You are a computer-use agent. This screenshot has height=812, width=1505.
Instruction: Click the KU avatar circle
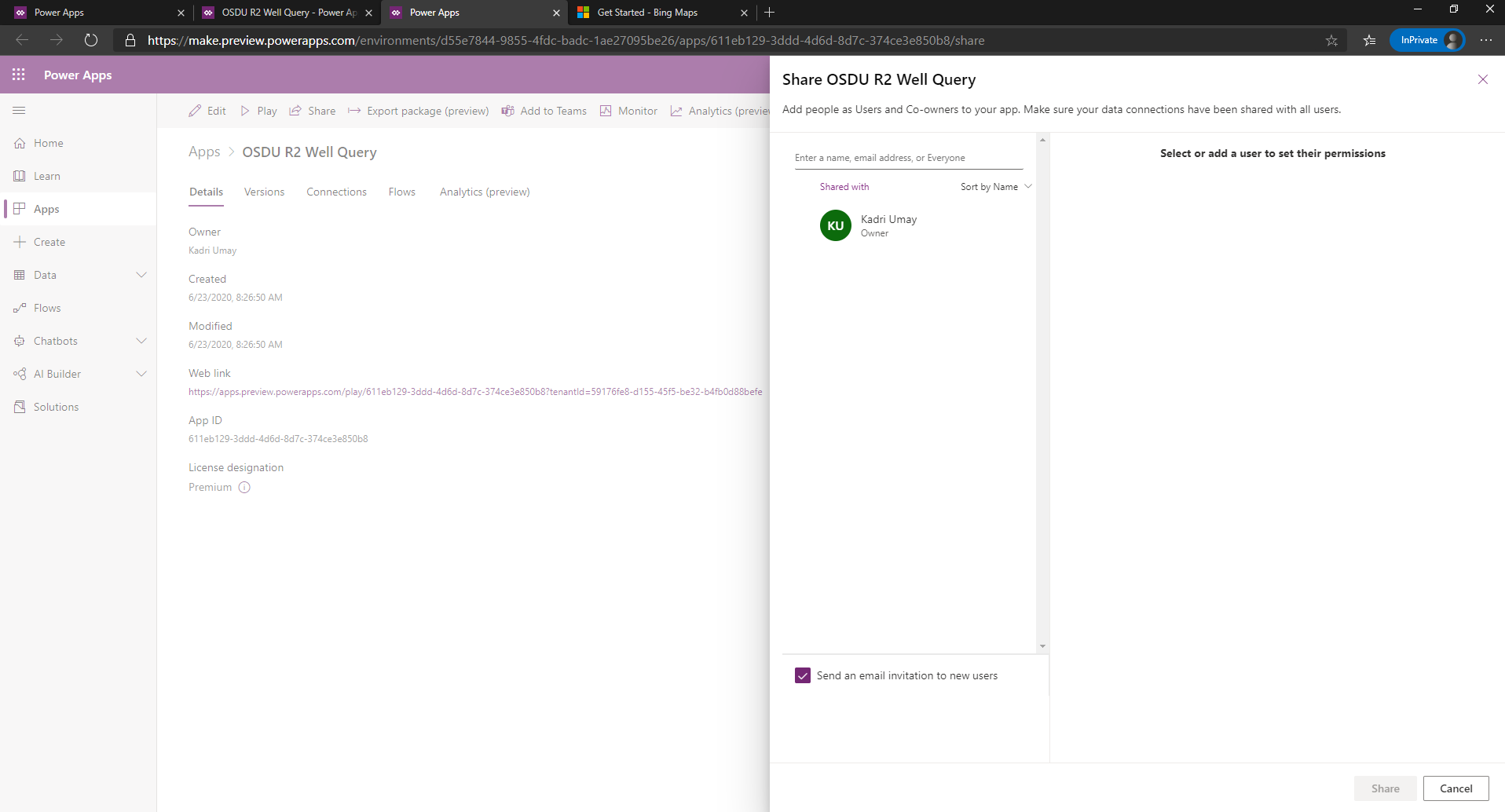tap(836, 225)
